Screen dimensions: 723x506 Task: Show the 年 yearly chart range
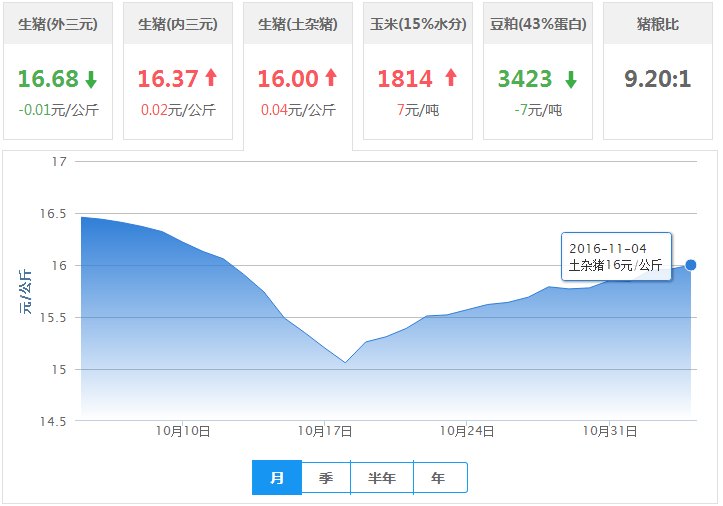439,478
